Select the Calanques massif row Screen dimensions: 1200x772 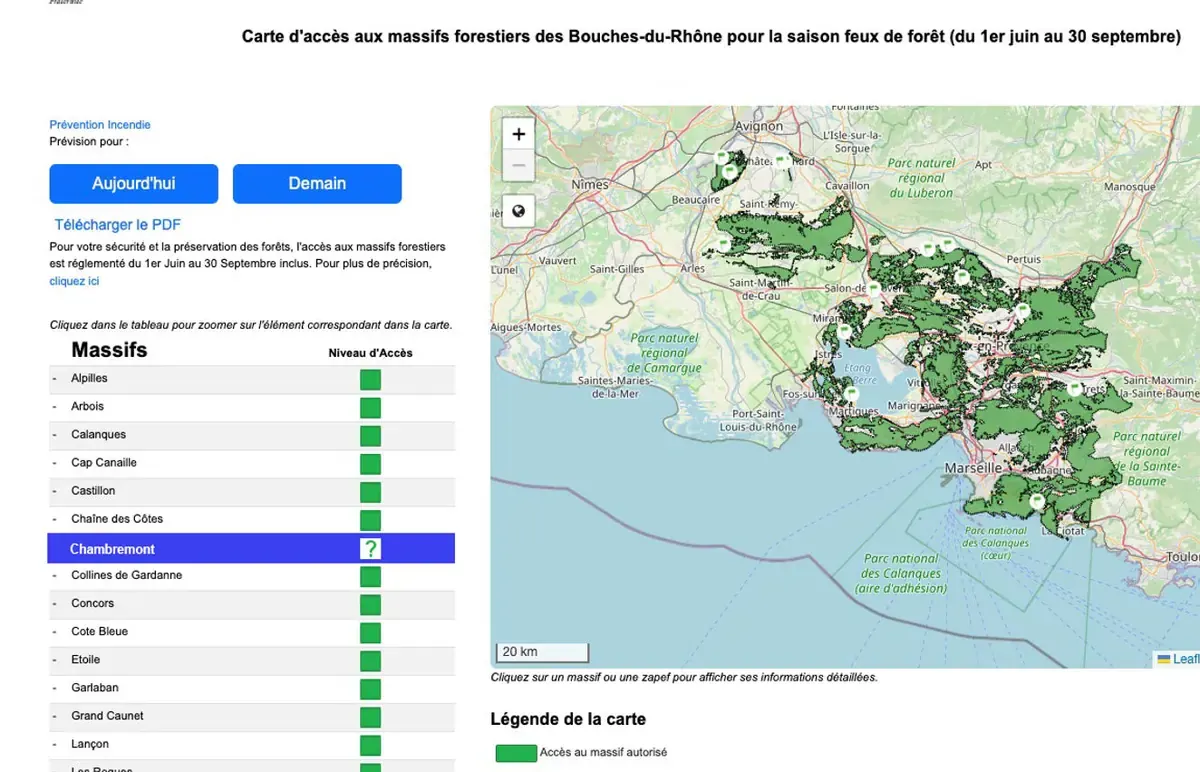[251, 435]
